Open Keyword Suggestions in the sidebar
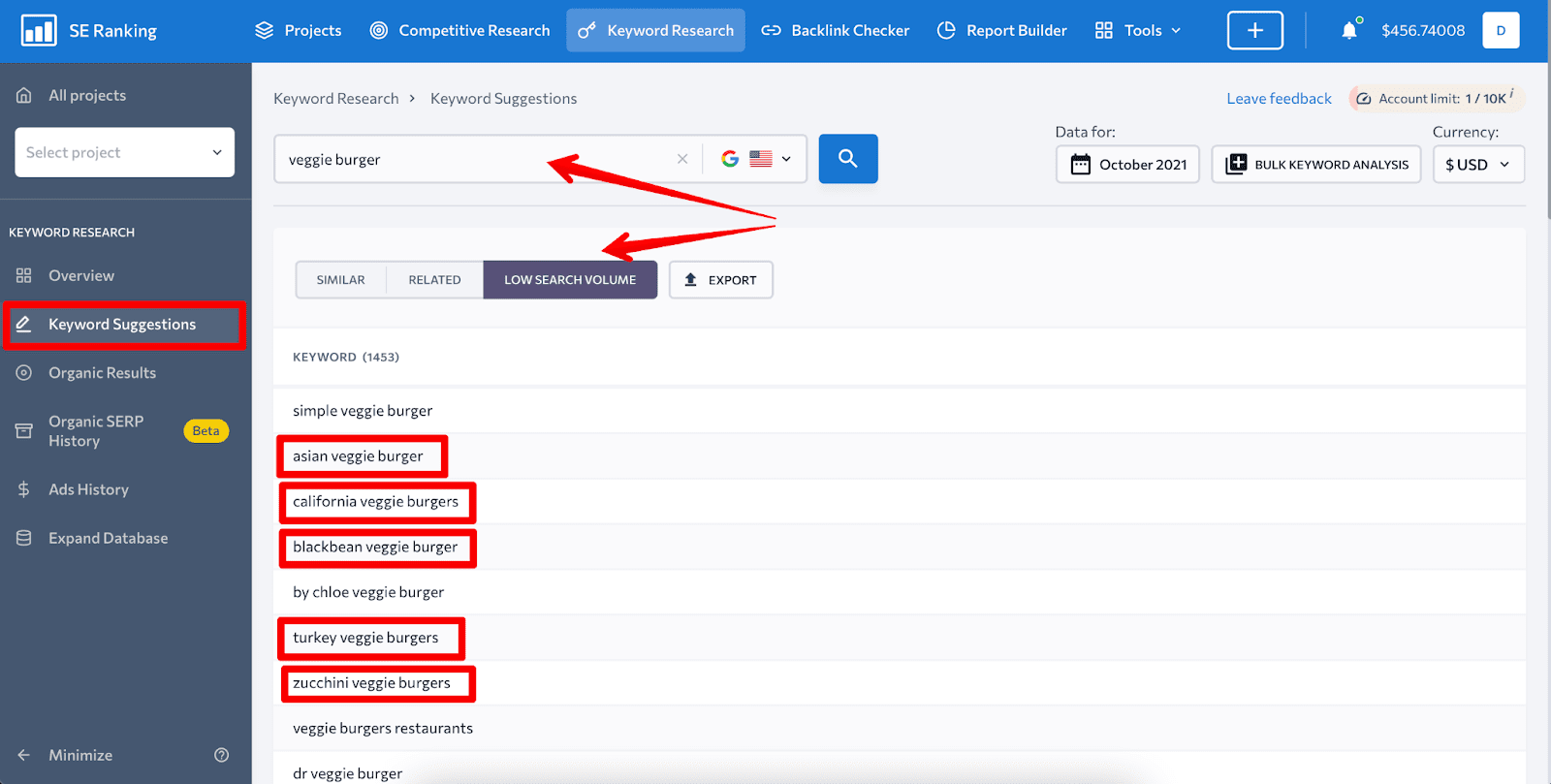The width and height of the screenshot is (1551, 784). 123,325
